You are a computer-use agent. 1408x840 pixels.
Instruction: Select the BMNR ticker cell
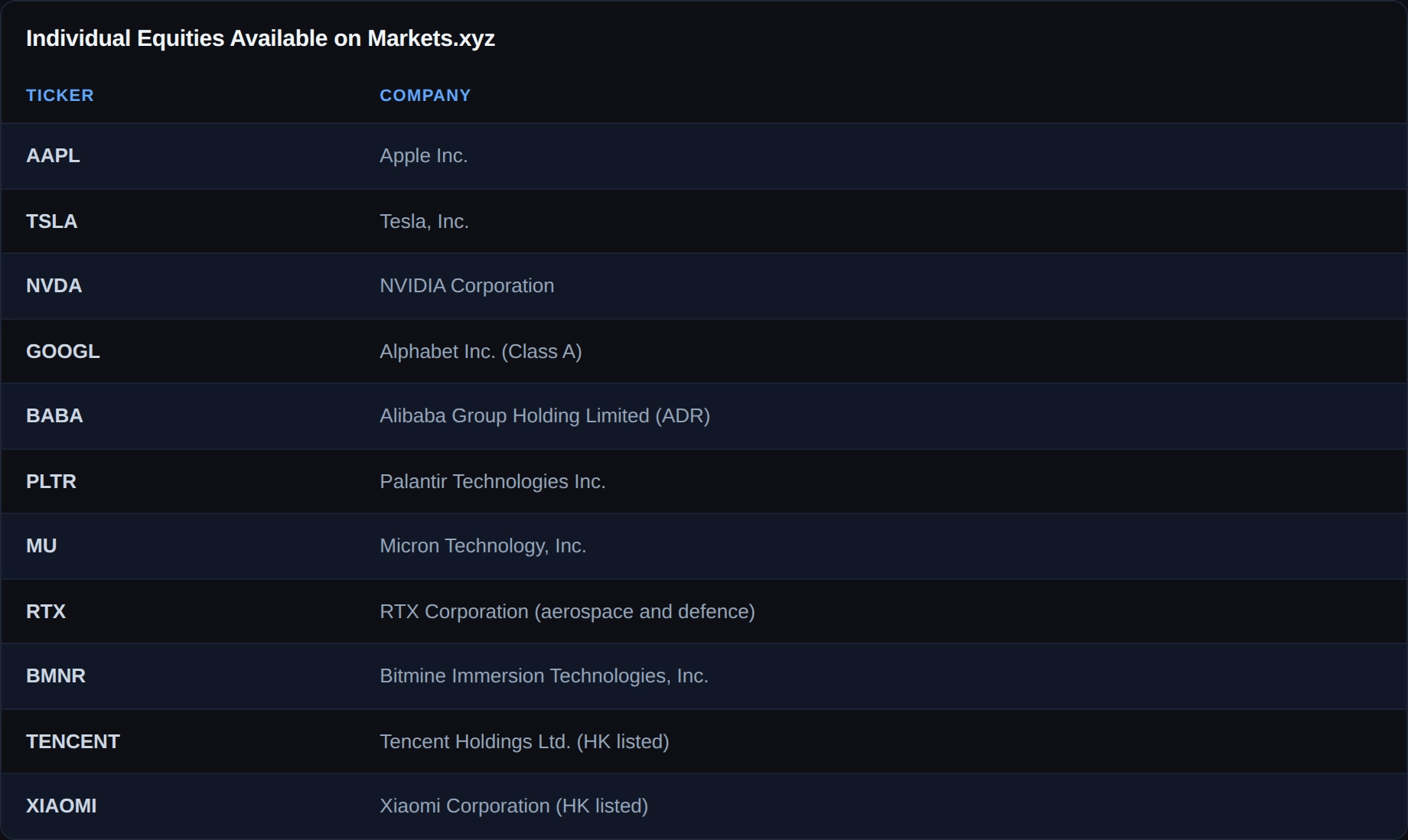pos(56,676)
